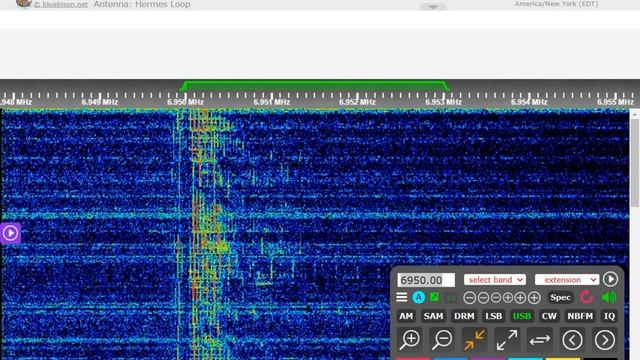Switch to LSB mode
640x360 pixels.
pos(493,316)
